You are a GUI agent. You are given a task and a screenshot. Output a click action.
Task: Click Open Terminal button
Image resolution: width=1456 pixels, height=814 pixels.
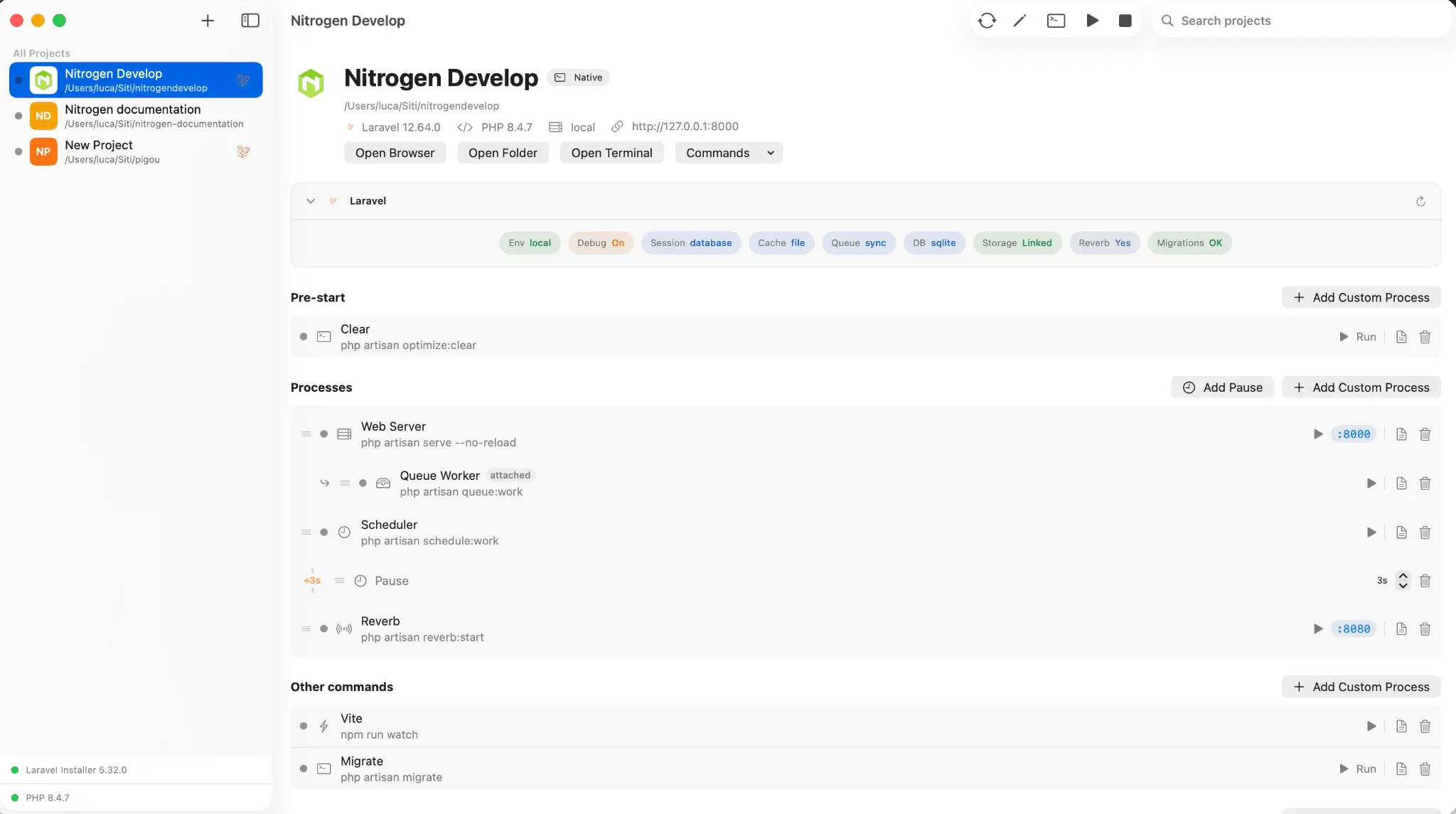[611, 153]
